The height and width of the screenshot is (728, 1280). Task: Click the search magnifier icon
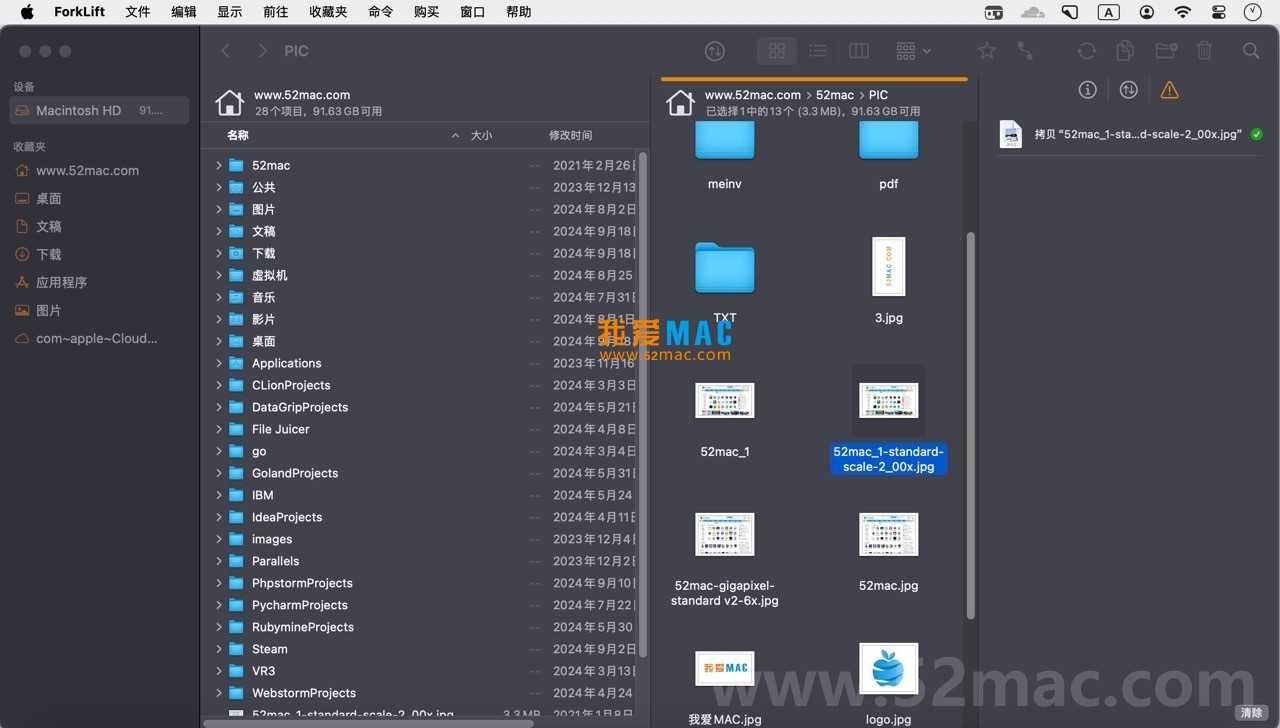click(x=1251, y=51)
